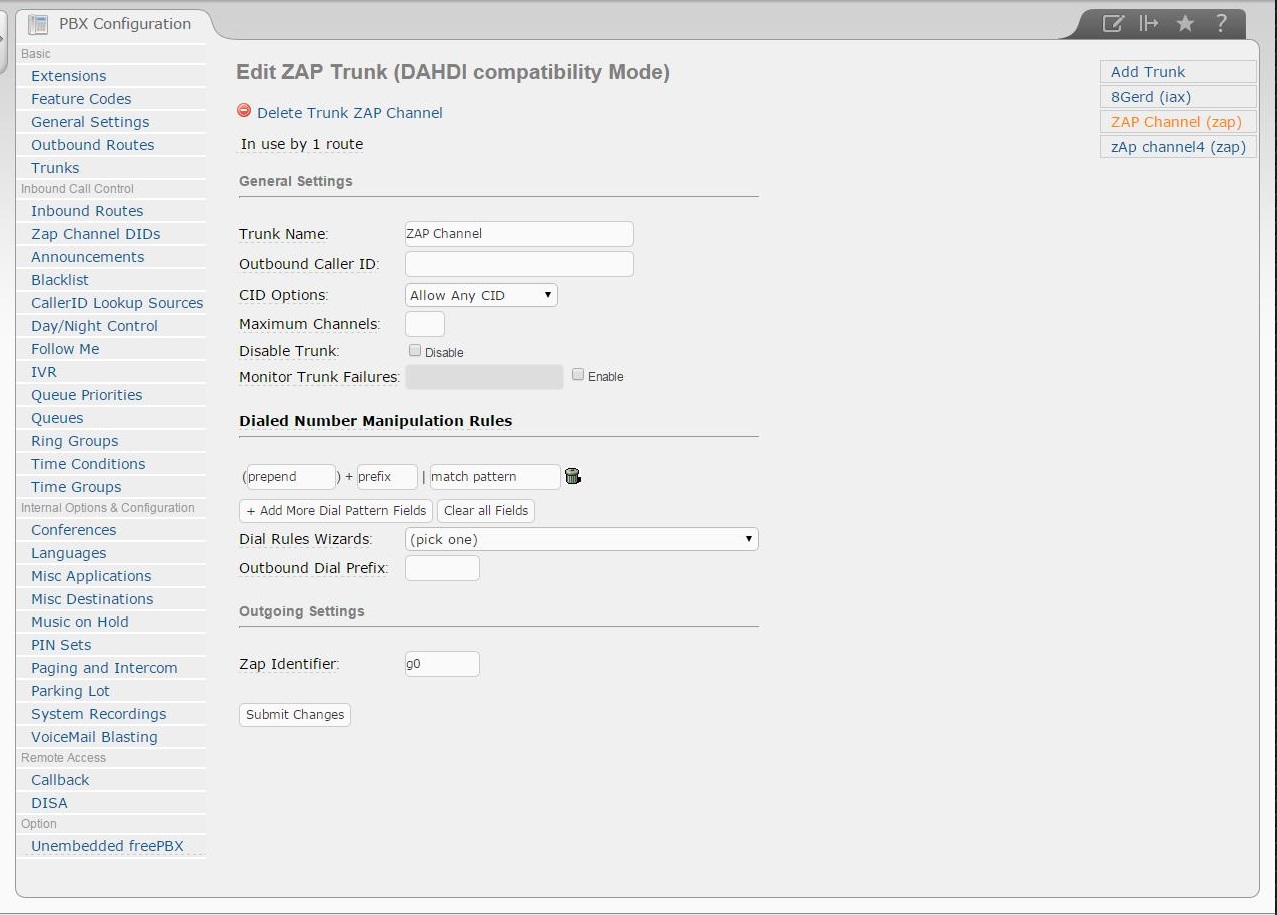Go to Music on Hold settings
1277x915 pixels.
(x=79, y=622)
